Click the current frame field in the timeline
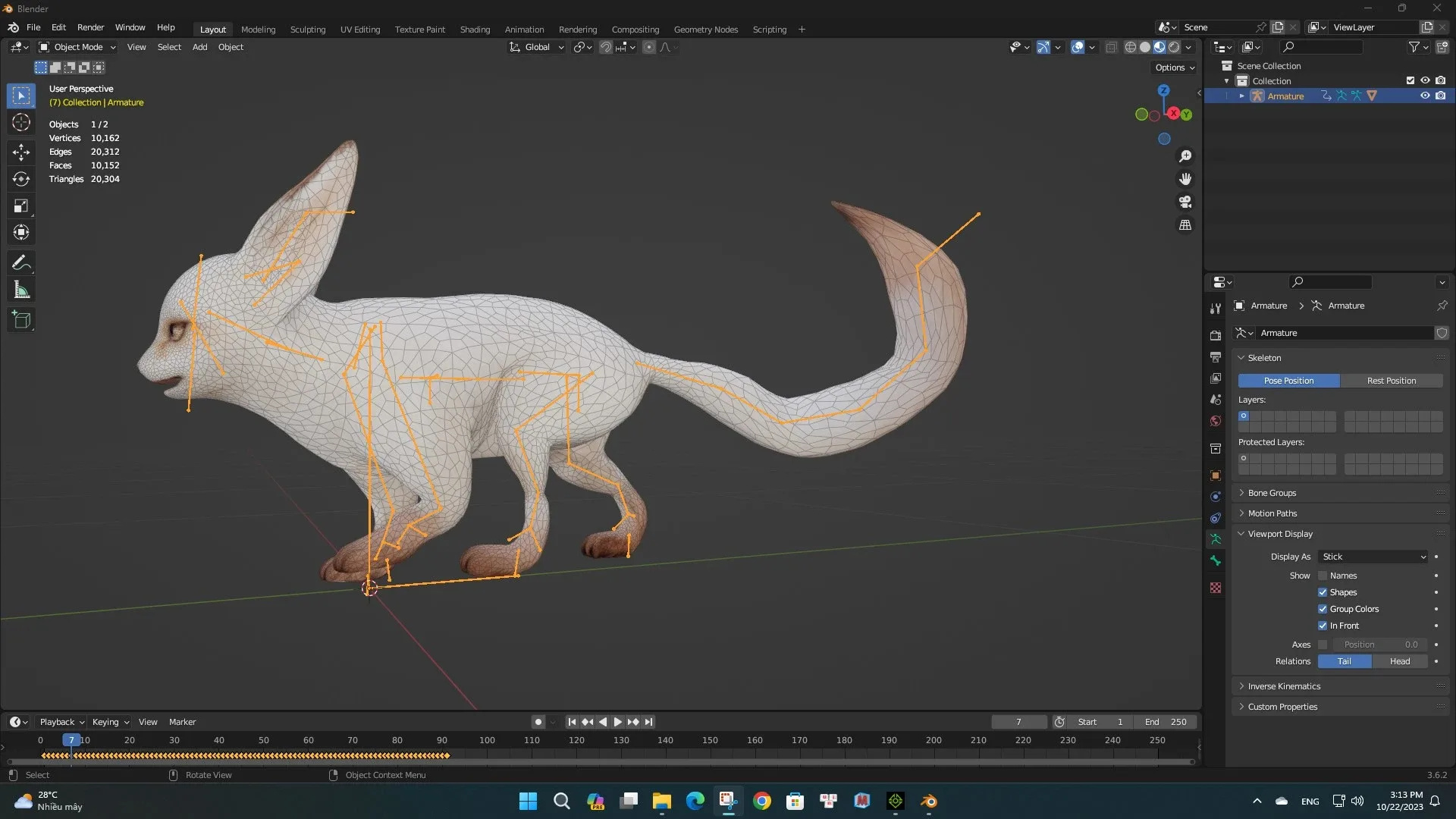This screenshot has width=1456, height=819. [x=1018, y=721]
